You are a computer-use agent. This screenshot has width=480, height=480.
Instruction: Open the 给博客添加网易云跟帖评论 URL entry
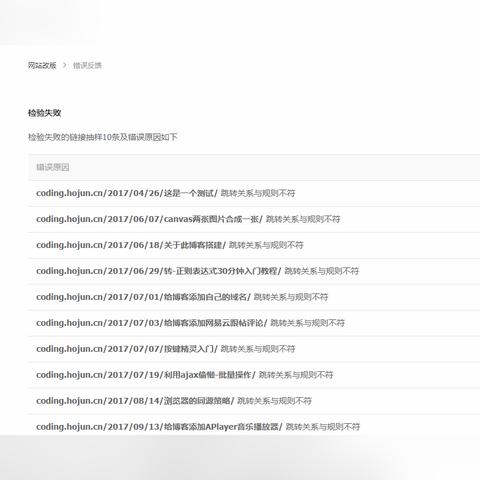click(x=152, y=323)
